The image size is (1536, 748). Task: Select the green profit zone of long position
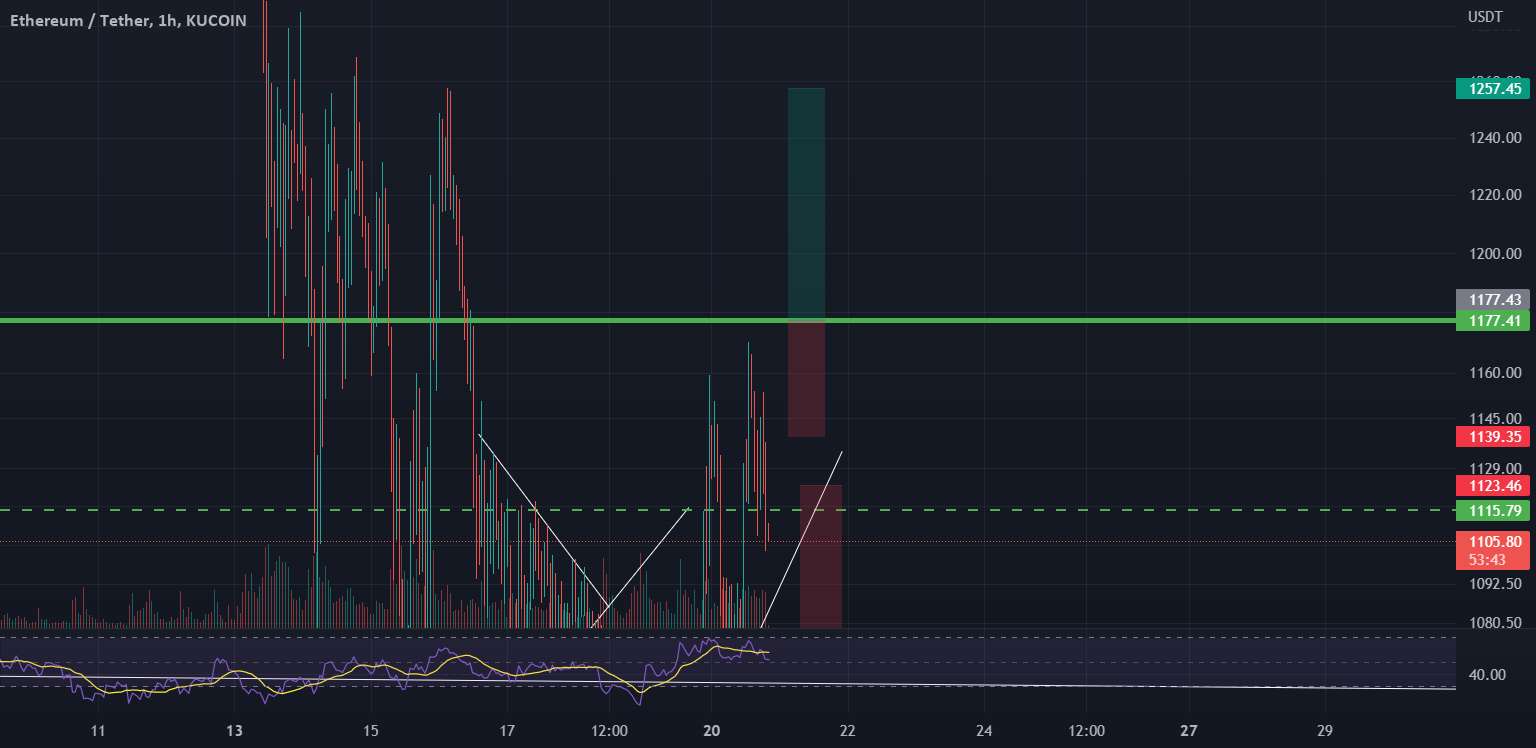tap(806, 204)
